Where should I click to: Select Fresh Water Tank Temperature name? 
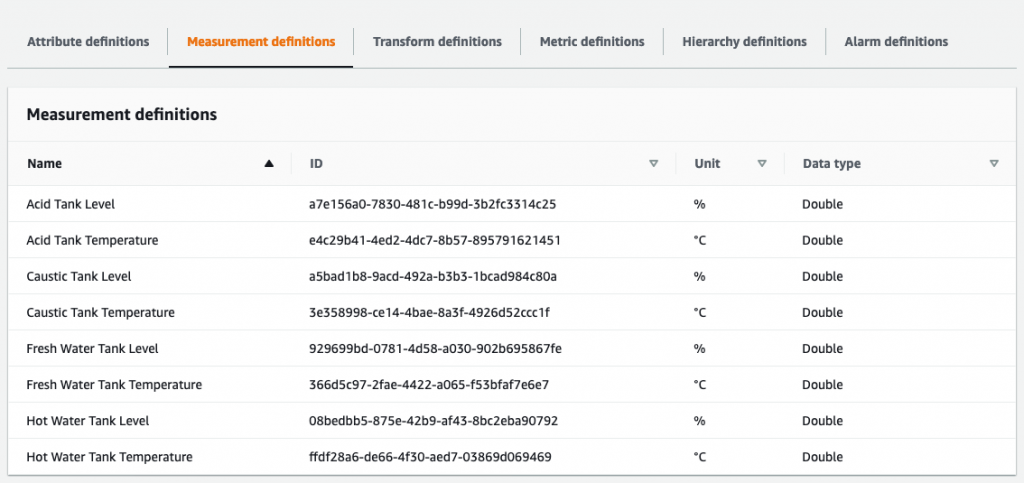point(114,384)
